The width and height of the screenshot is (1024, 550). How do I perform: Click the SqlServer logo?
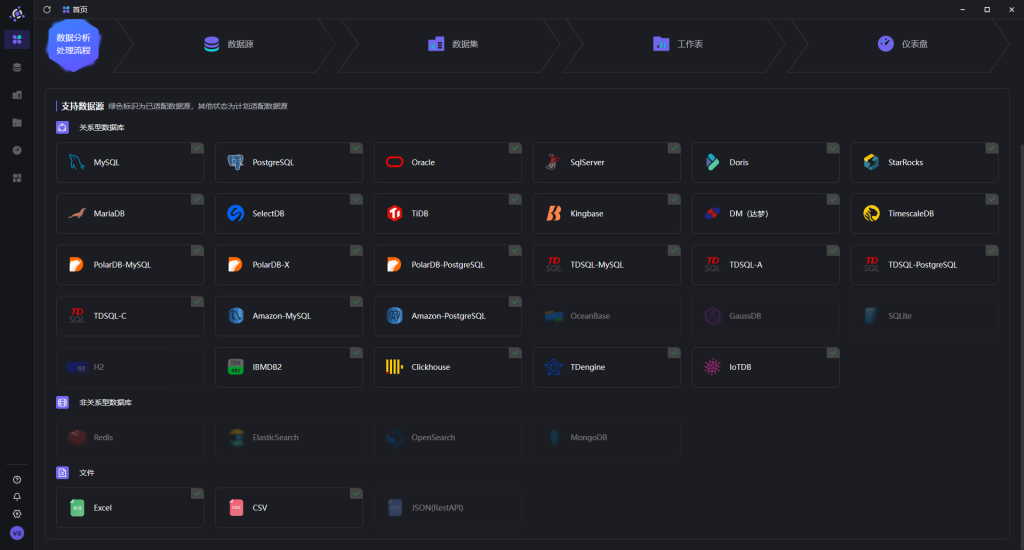pos(553,162)
